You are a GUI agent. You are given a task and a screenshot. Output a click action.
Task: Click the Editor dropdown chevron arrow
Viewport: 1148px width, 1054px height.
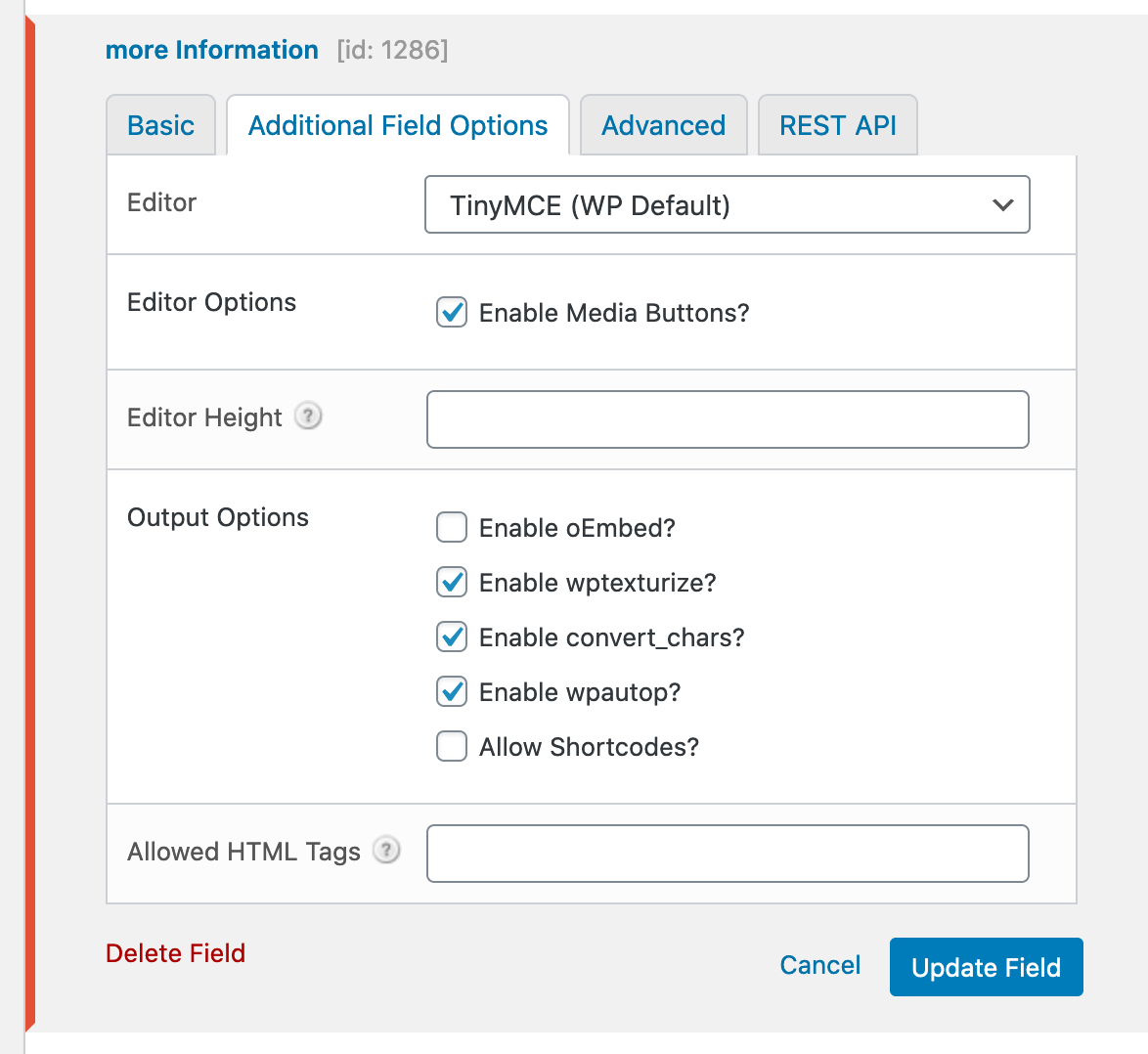coord(1002,205)
